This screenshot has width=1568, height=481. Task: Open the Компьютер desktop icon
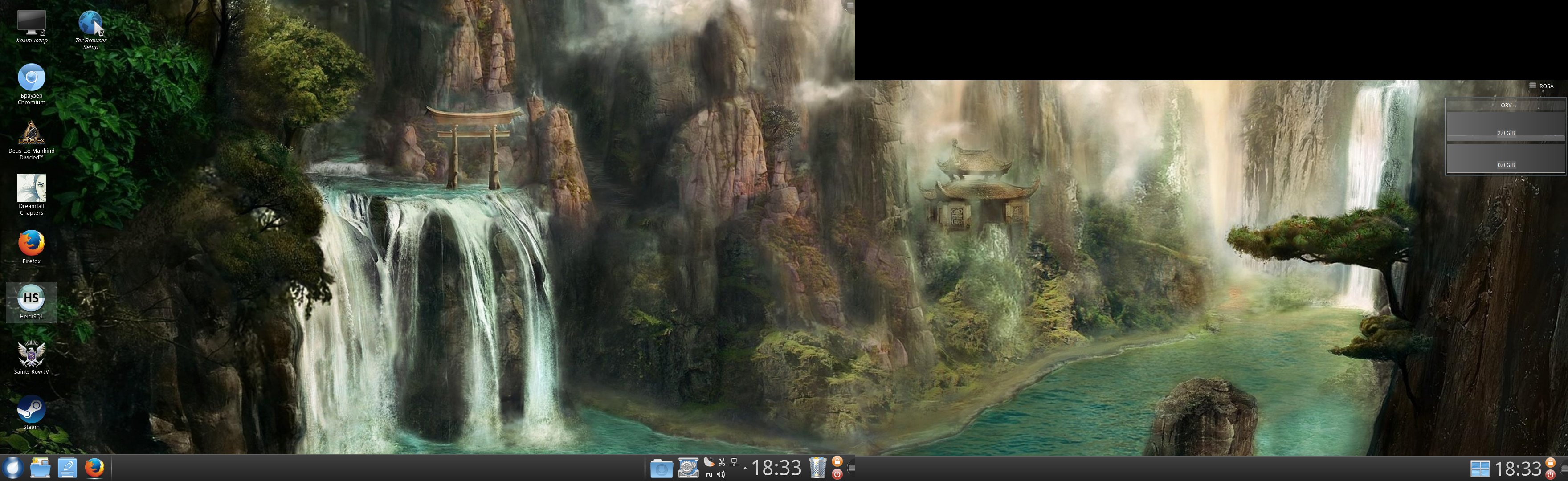(x=31, y=23)
